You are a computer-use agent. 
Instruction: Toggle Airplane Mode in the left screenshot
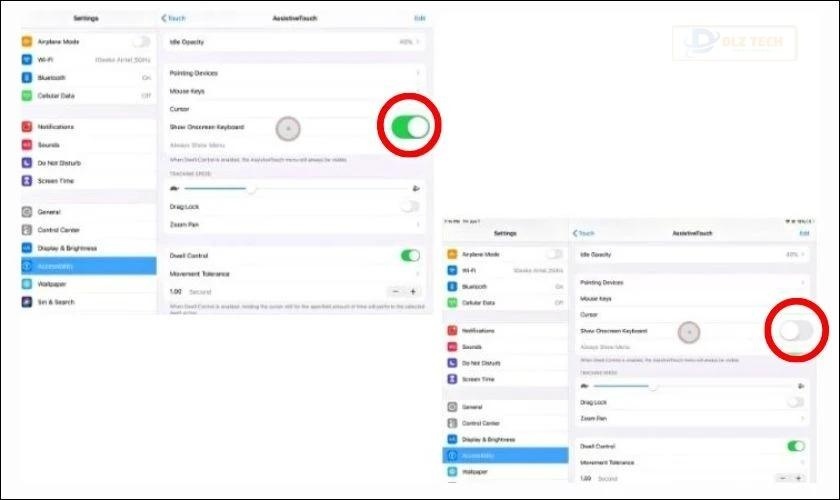click(142, 42)
